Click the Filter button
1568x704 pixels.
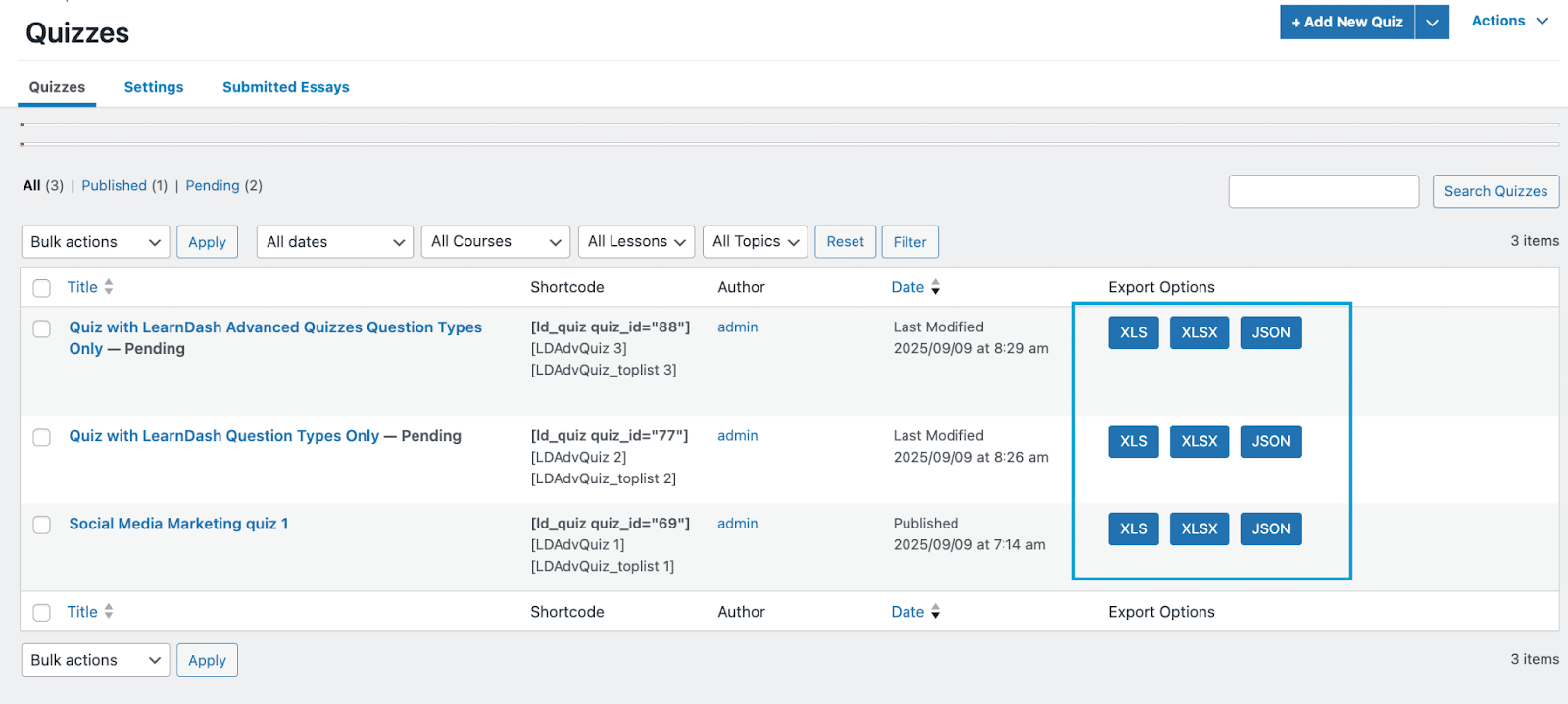coord(909,242)
